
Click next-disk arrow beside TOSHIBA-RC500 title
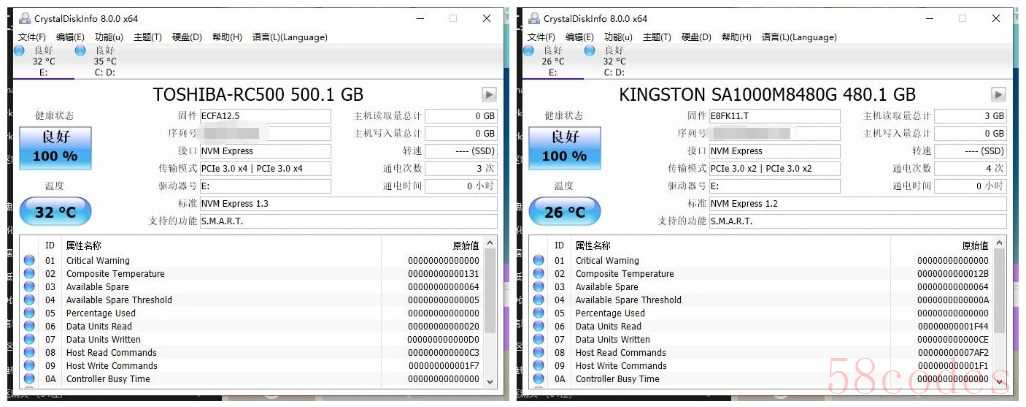[x=489, y=95]
